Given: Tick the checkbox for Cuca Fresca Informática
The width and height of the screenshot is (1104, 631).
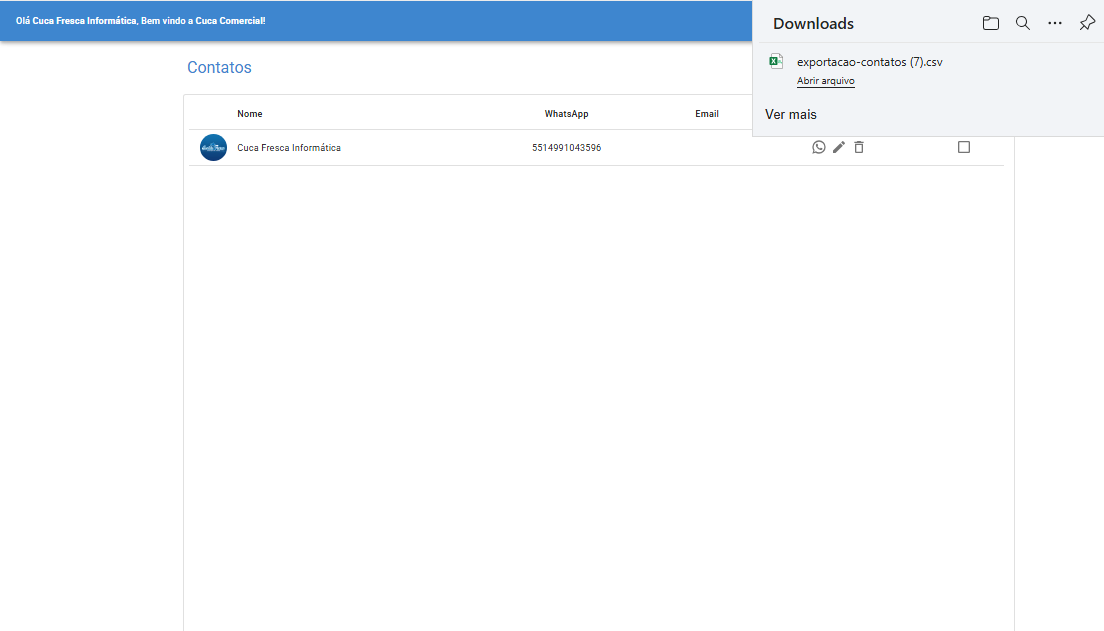Looking at the screenshot, I should pos(964,147).
